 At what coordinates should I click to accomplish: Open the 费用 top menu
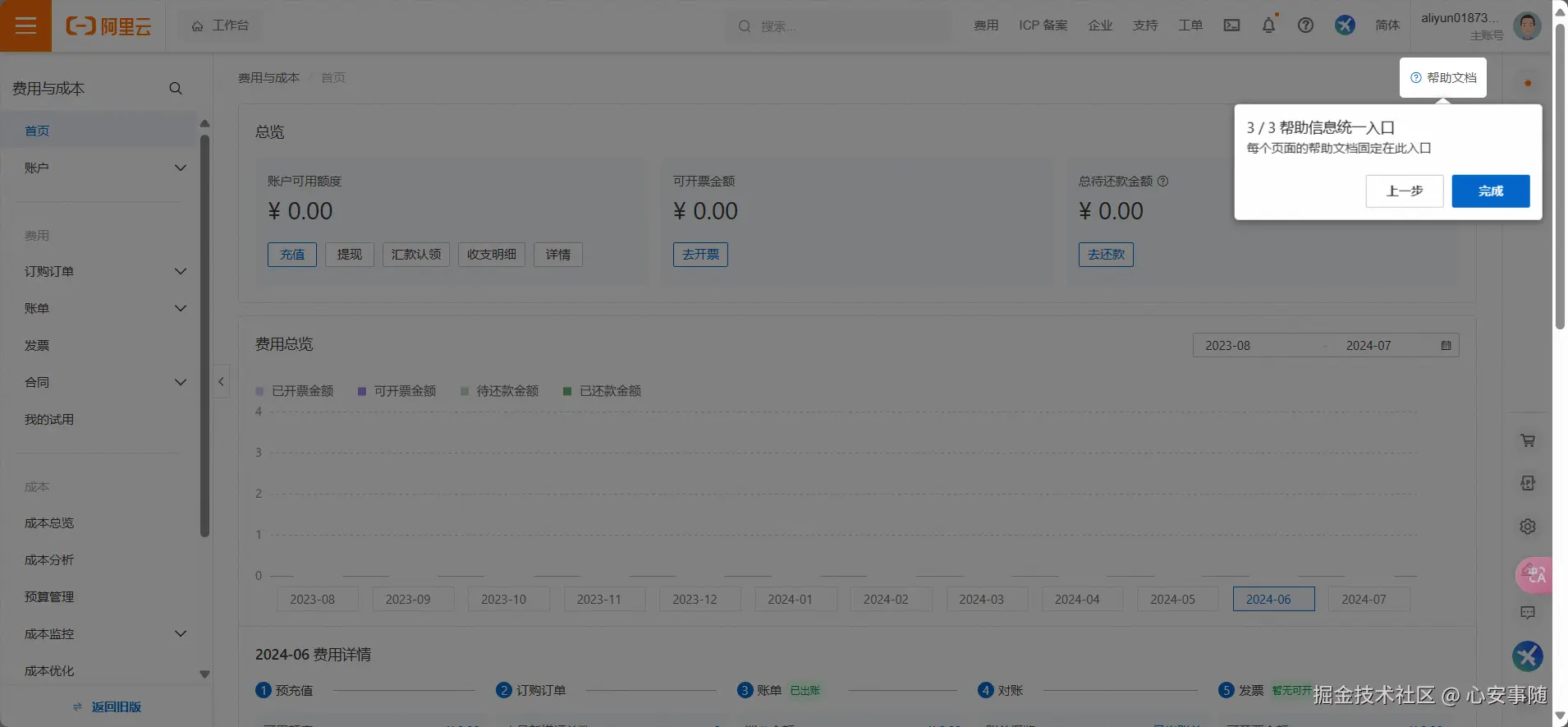pyautogui.click(x=986, y=25)
